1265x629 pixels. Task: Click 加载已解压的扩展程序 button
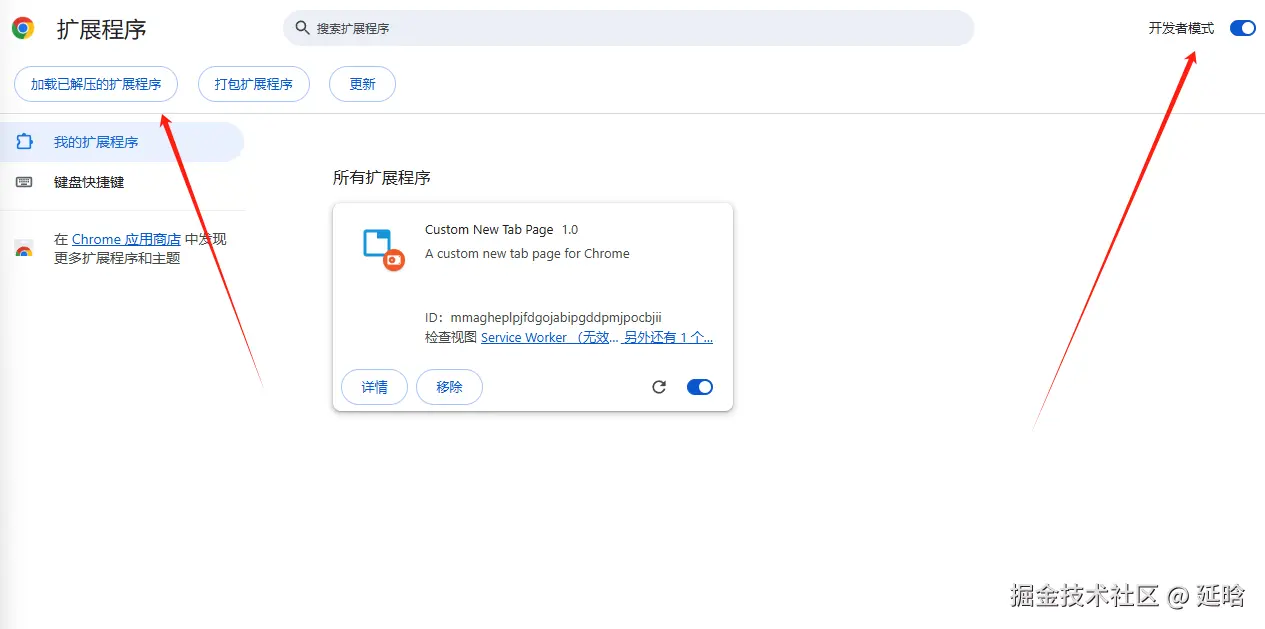(96, 84)
